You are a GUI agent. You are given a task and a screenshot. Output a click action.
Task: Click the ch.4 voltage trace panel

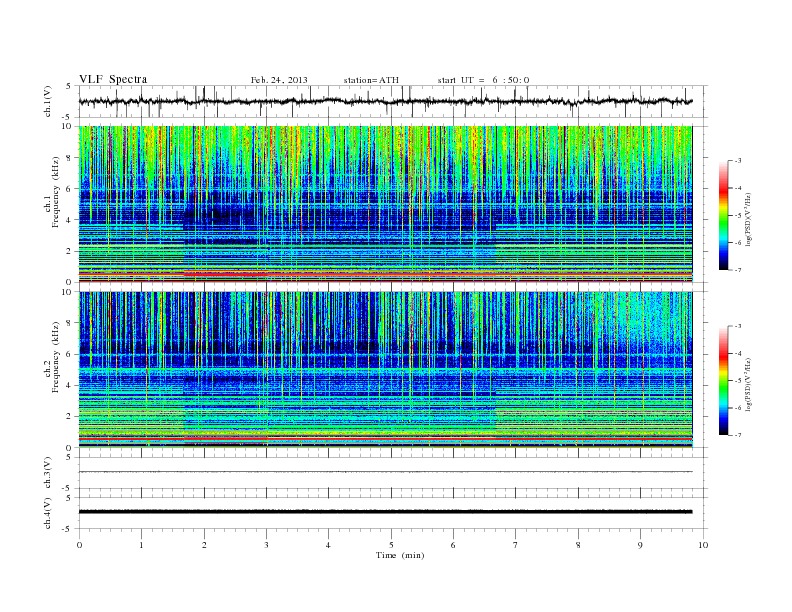pos(393,513)
